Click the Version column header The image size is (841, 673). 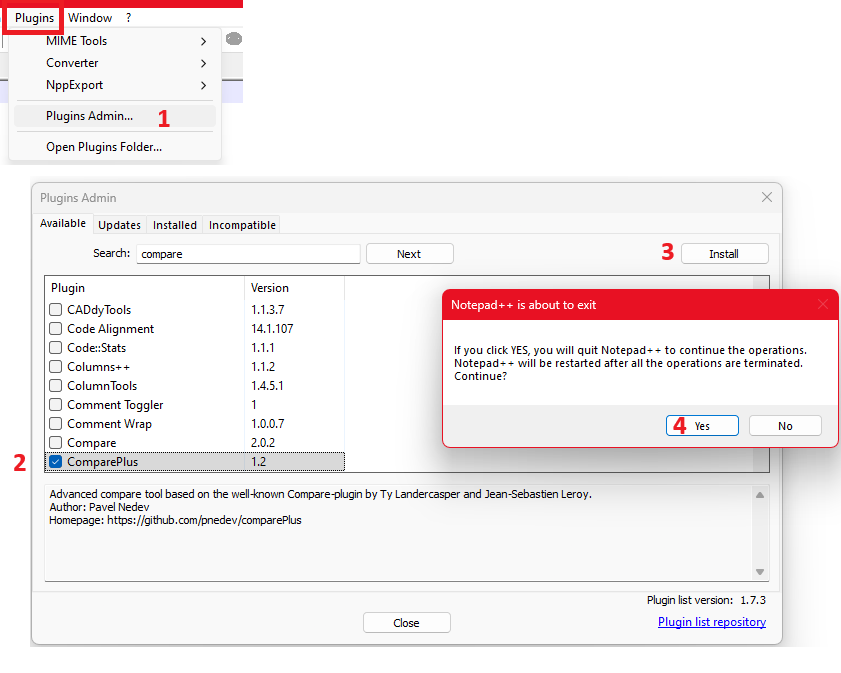pos(294,288)
